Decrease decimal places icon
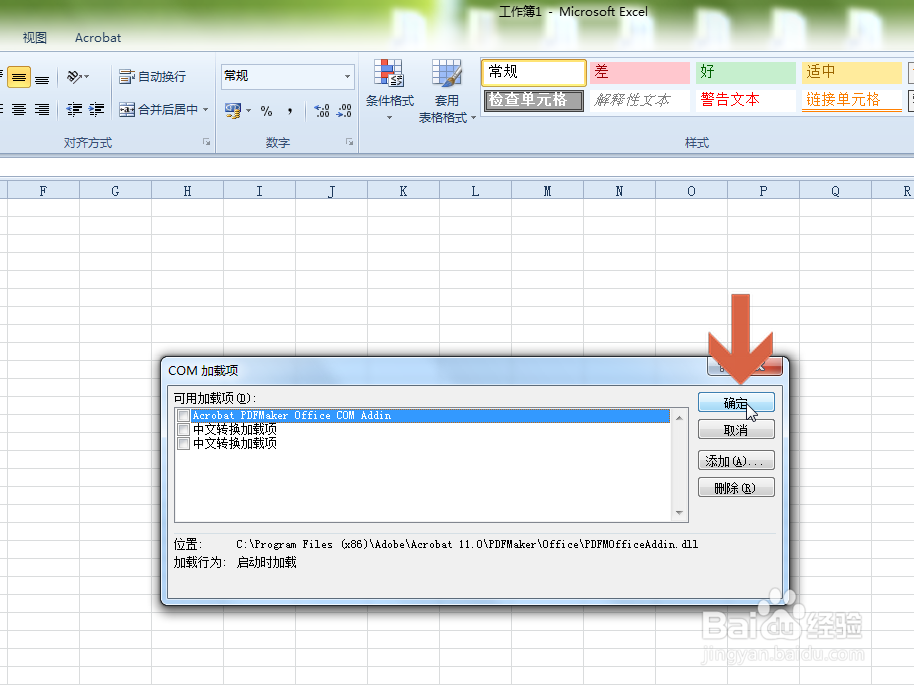The image size is (914, 685). pos(344,110)
